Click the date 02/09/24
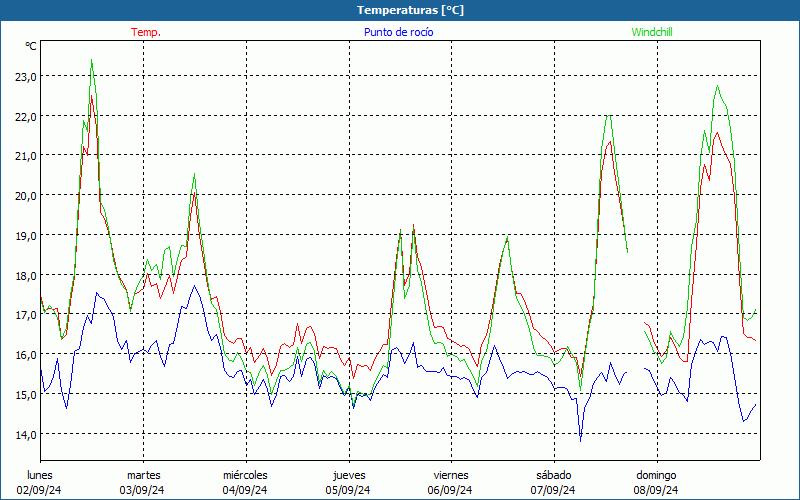 (x=39, y=490)
